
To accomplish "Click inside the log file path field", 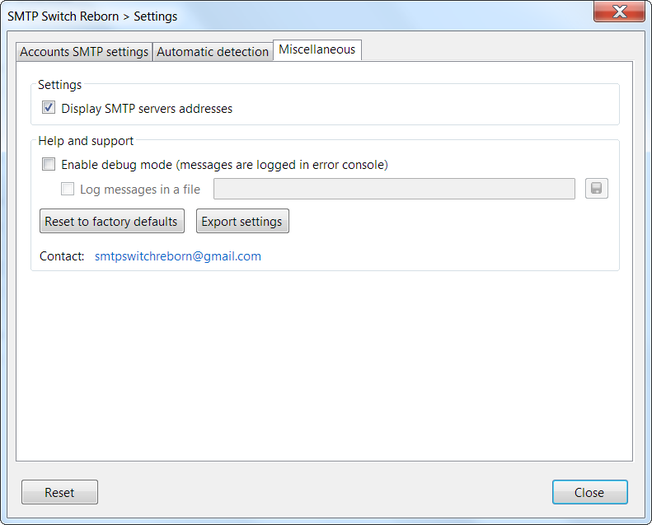I will [x=394, y=189].
